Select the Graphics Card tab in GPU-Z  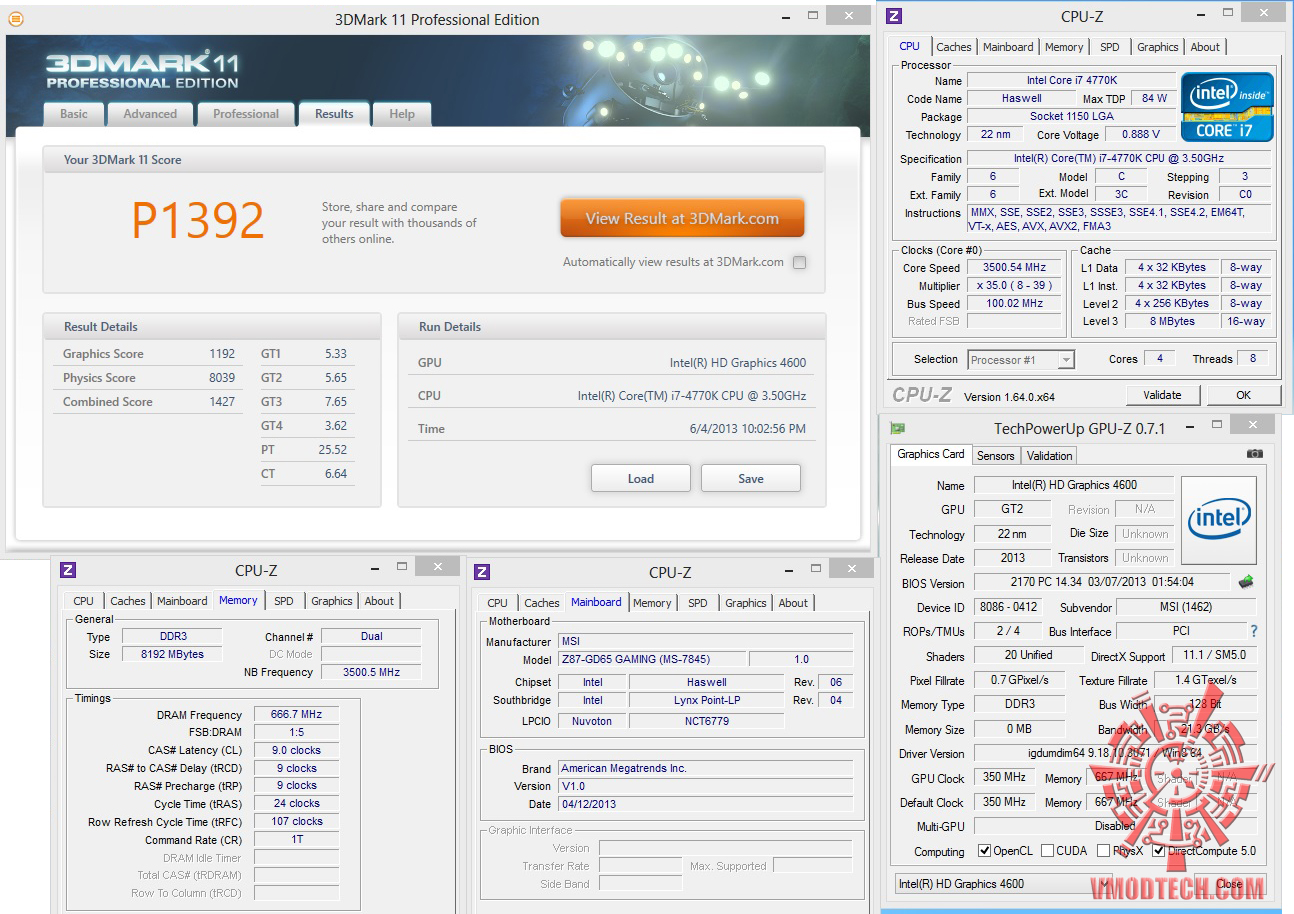pos(931,454)
